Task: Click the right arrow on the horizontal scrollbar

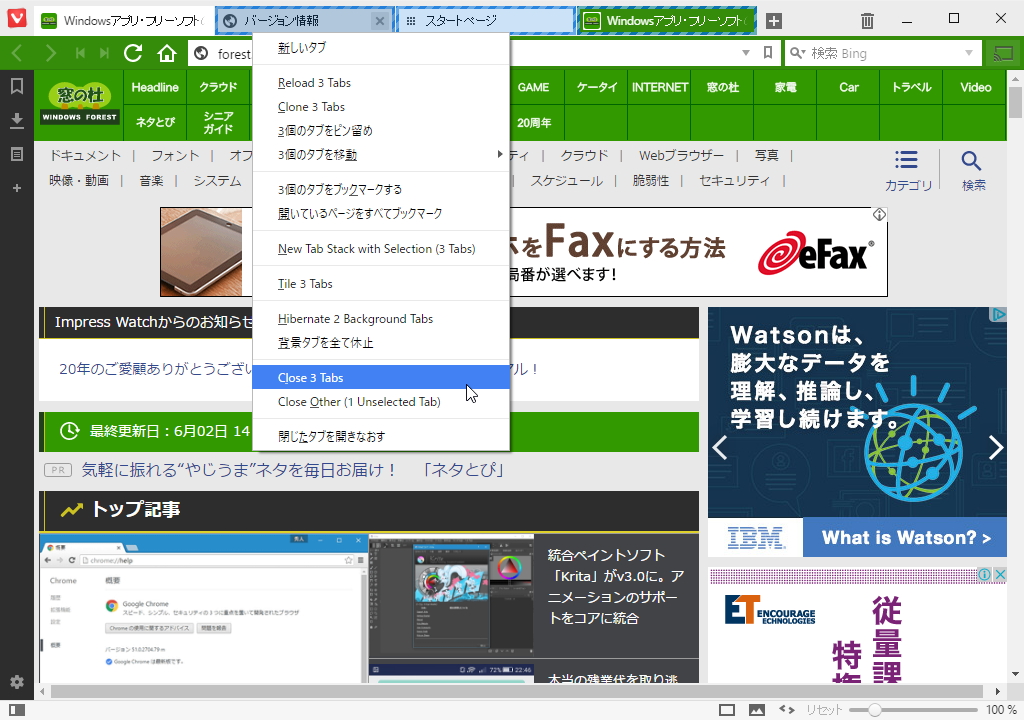Action: [x=1000, y=690]
